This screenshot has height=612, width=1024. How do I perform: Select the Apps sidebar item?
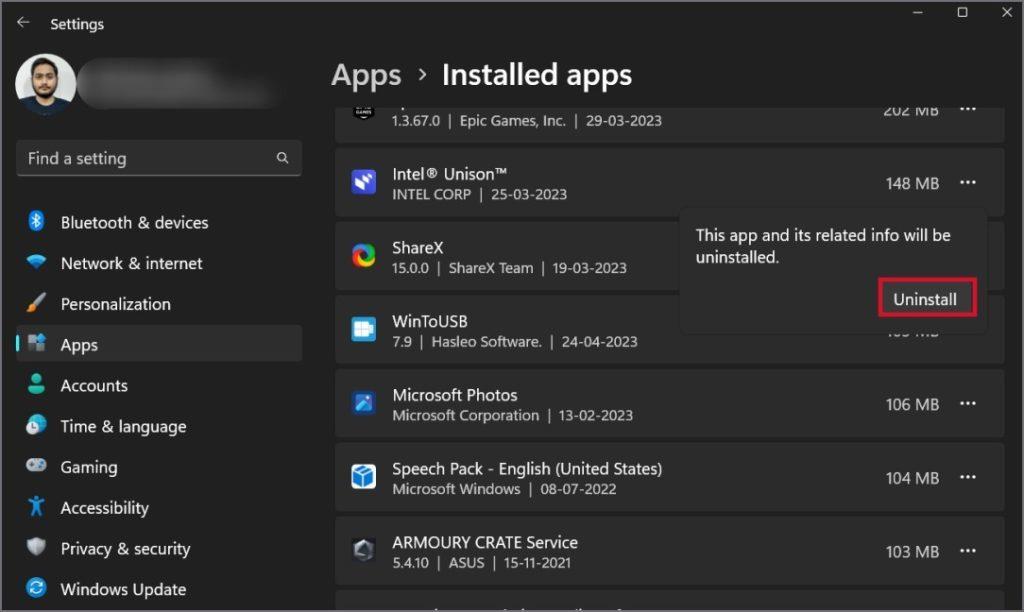point(159,344)
